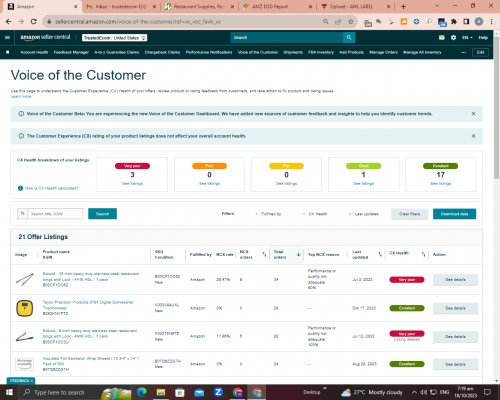The image size is (500, 400).
Task: Click the Edit favorites button
Action: coord(480,52)
